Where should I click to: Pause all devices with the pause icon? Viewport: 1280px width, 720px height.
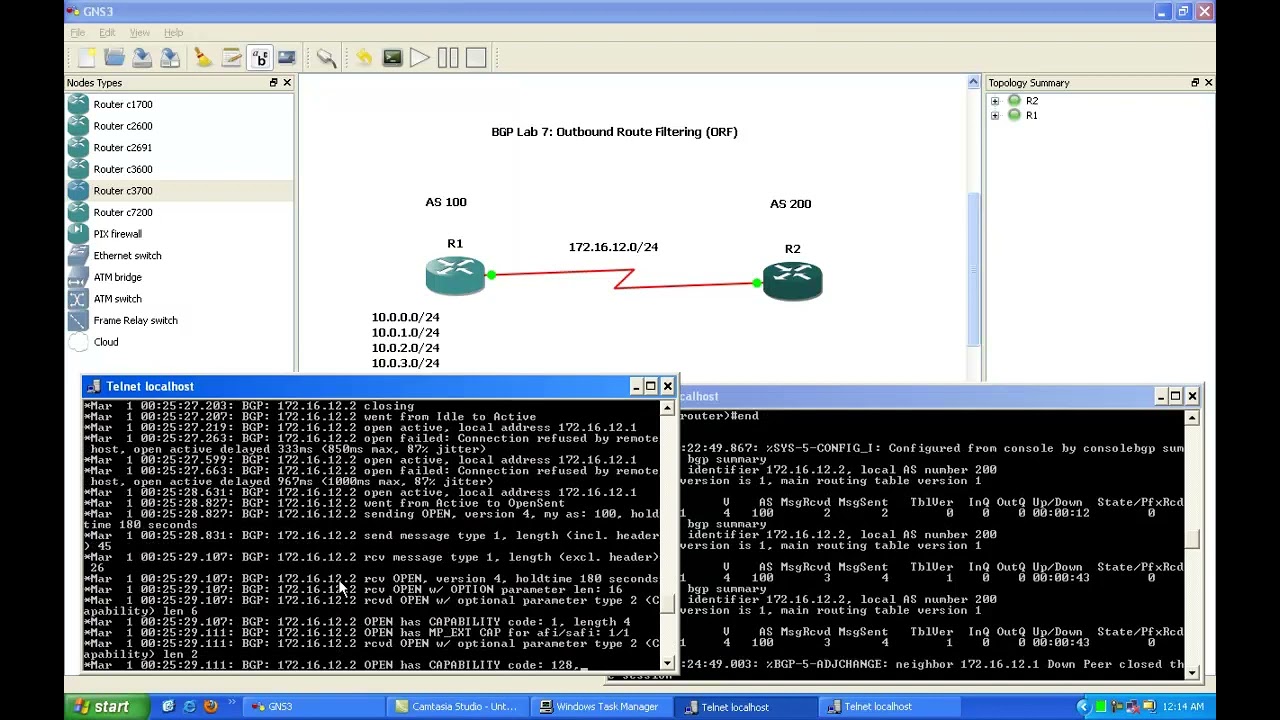(448, 58)
